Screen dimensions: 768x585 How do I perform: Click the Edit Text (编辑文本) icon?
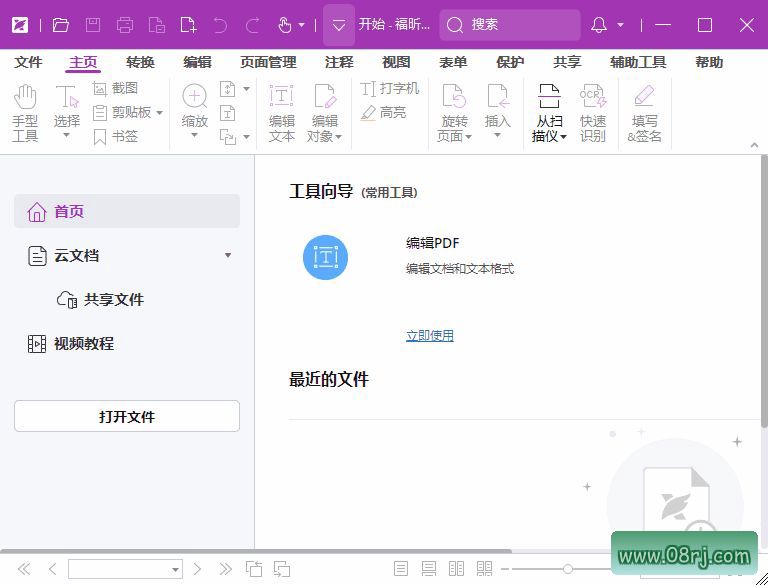click(282, 112)
